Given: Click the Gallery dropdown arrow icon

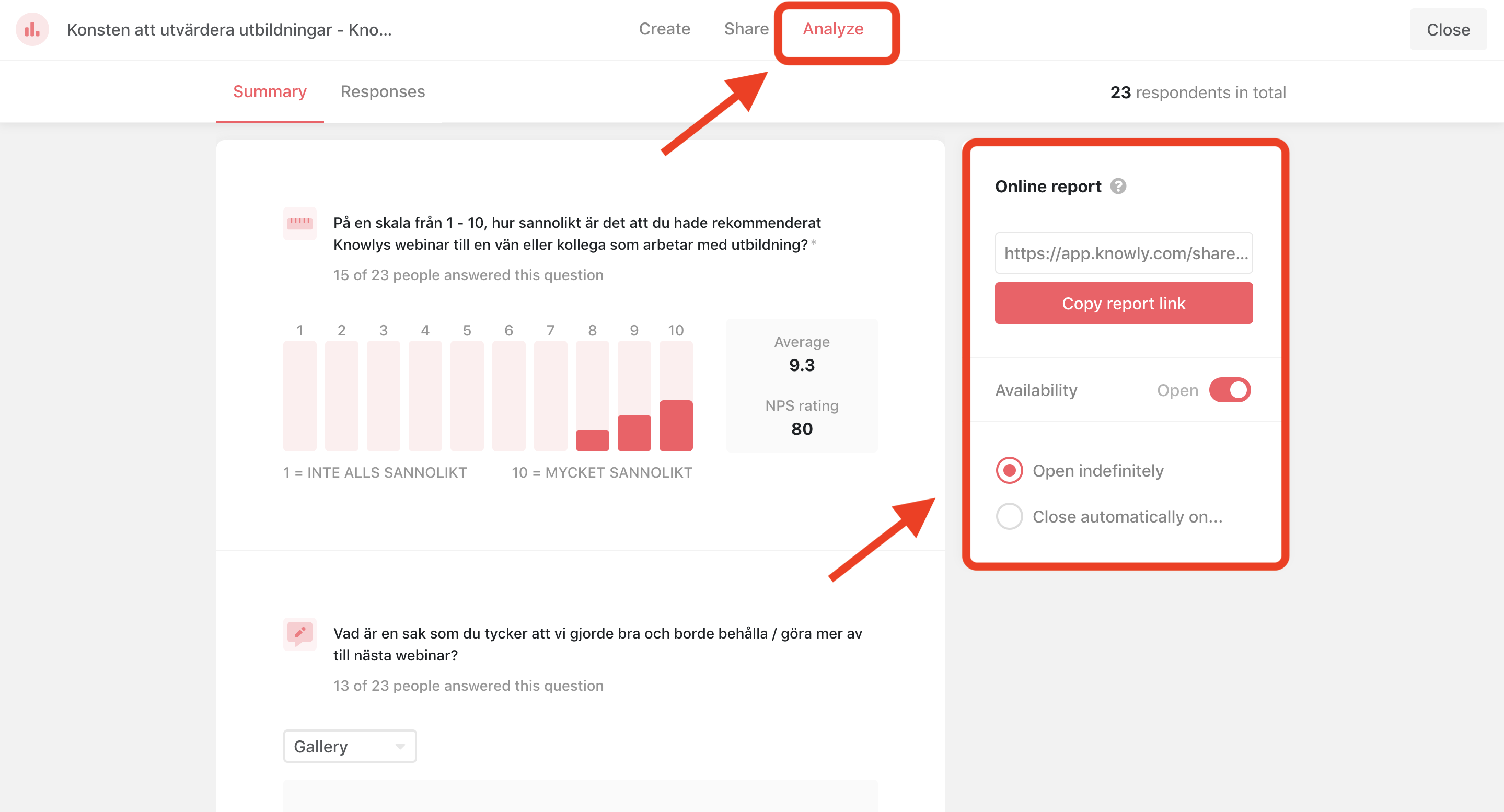Looking at the screenshot, I should click(x=400, y=746).
